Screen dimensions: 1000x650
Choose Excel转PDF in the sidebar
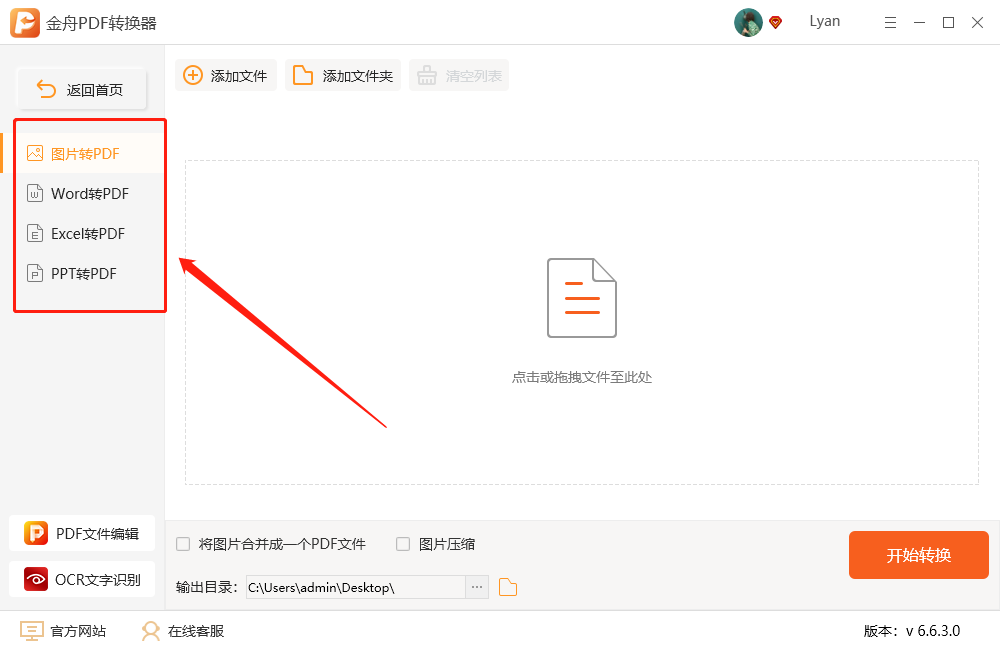(87, 233)
